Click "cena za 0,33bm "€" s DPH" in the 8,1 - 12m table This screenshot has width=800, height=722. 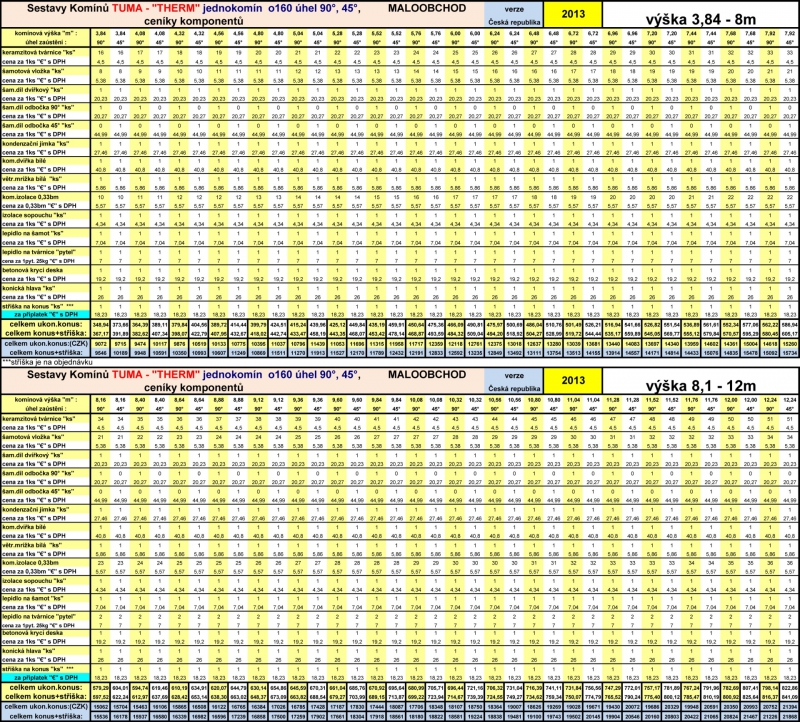pos(39,571)
